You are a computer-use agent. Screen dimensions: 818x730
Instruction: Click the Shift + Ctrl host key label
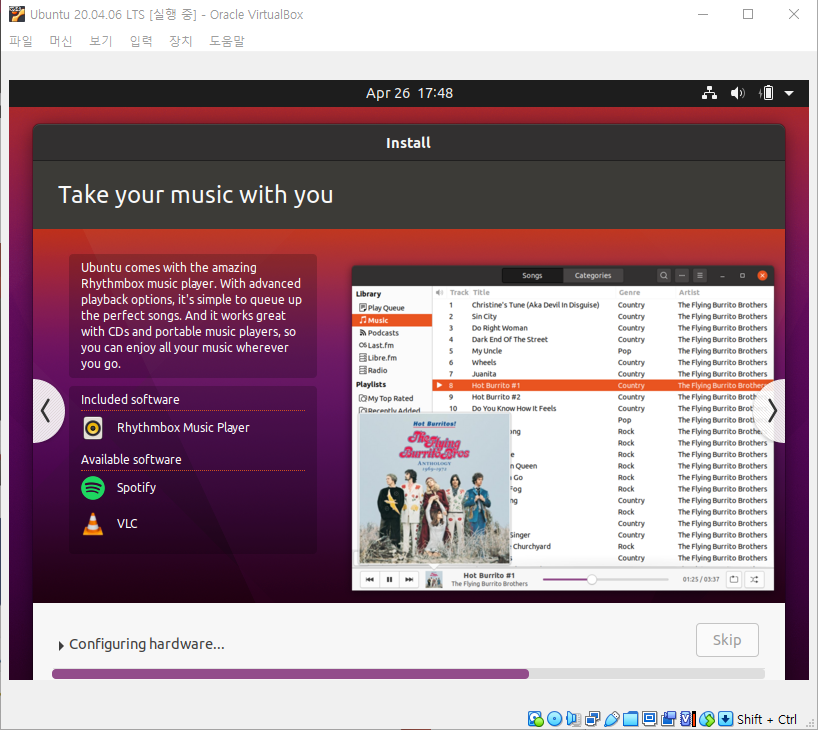click(x=766, y=719)
